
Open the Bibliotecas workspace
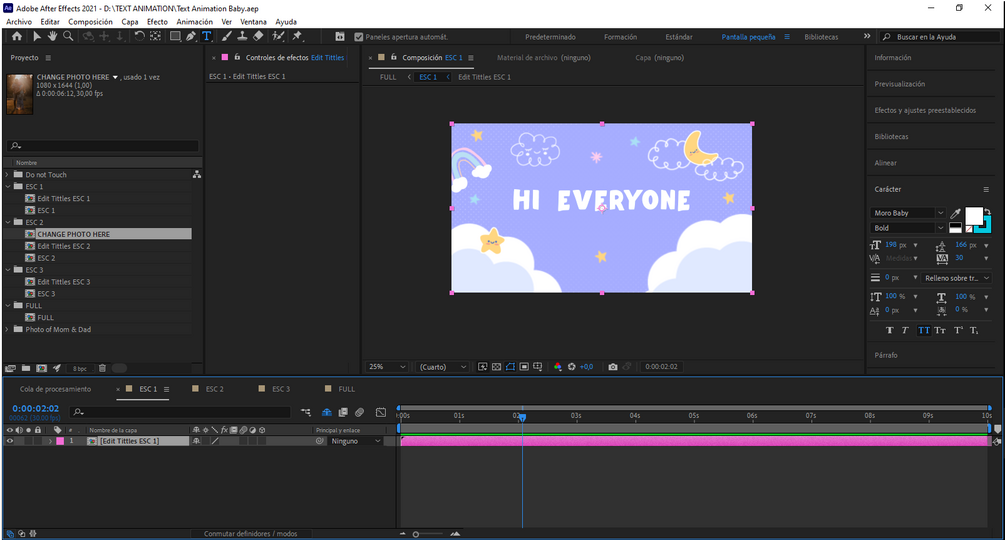(x=821, y=37)
